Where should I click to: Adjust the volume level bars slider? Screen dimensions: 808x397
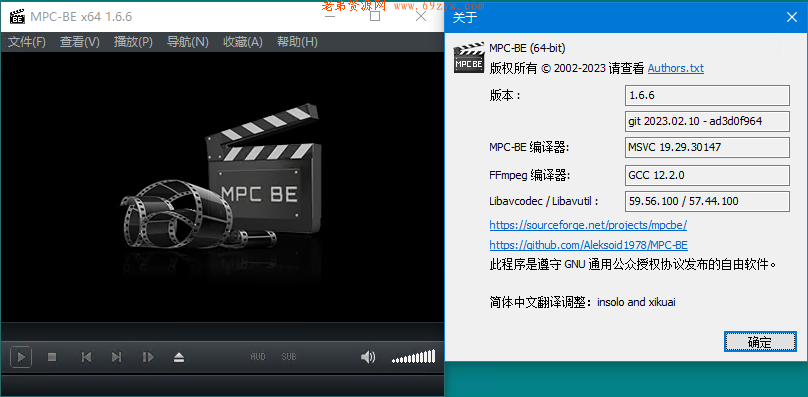(x=413, y=356)
